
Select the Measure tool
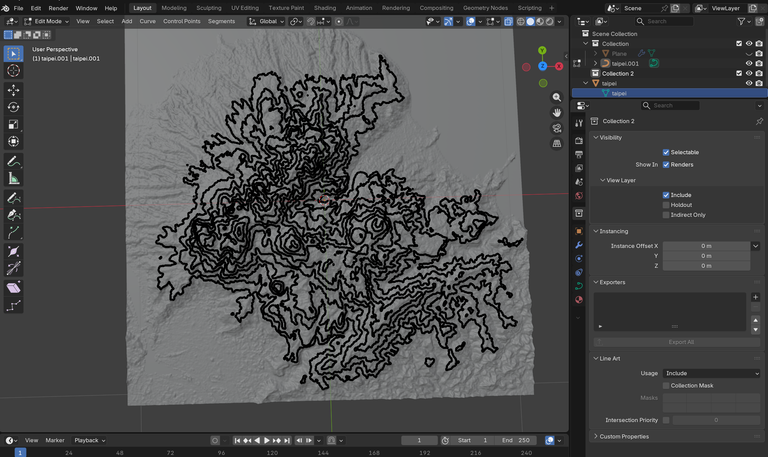click(x=13, y=178)
